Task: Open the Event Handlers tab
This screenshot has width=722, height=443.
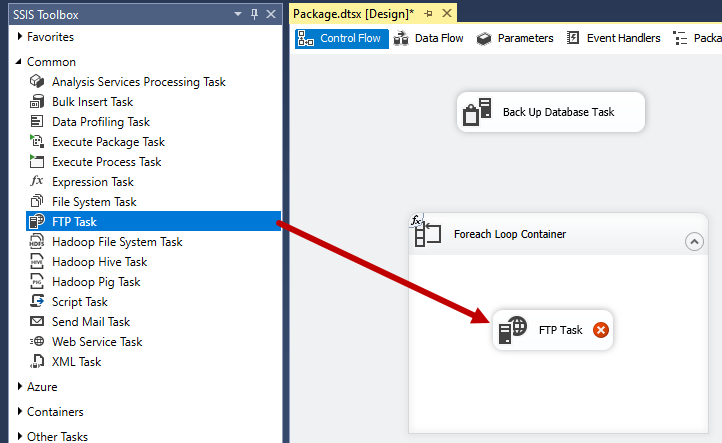Action: coord(613,38)
